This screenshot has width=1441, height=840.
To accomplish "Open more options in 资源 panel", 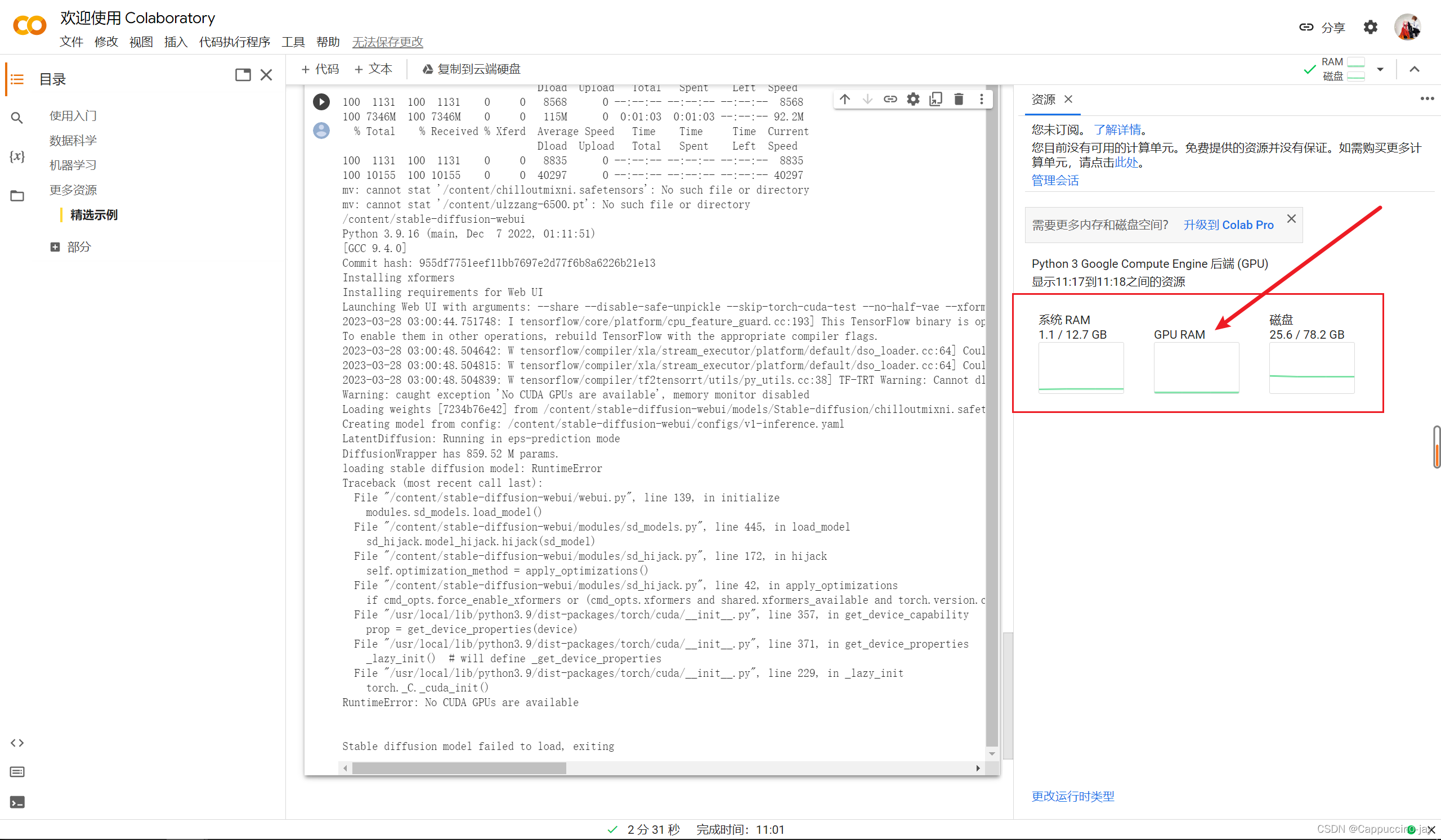I will [1427, 98].
